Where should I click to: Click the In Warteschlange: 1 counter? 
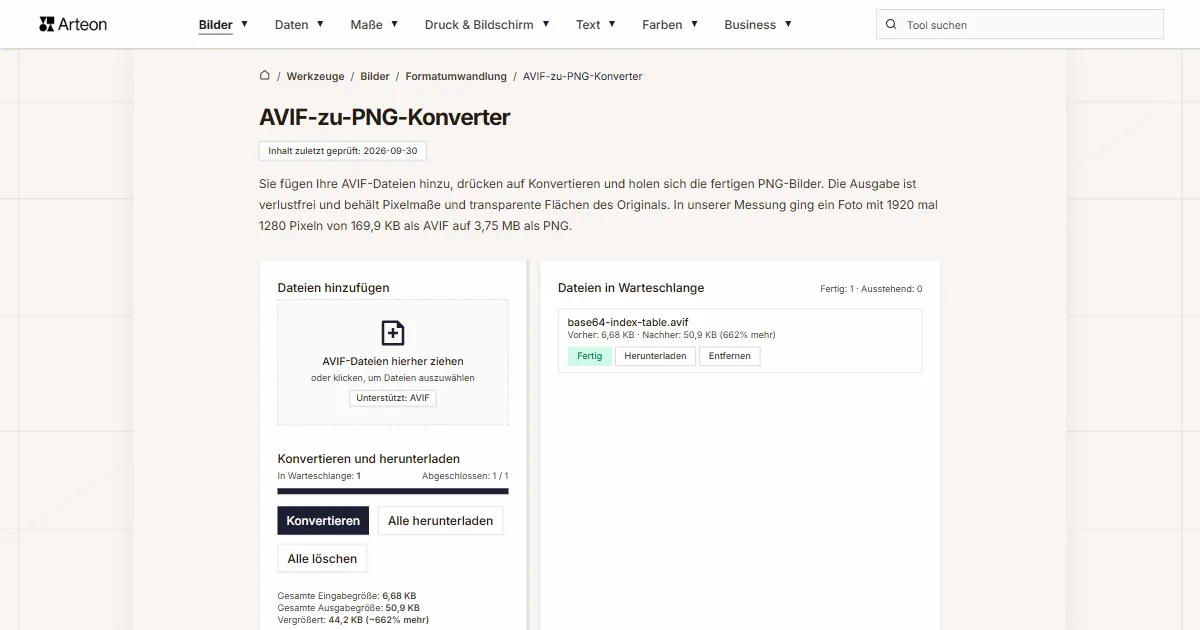pos(319,476)
